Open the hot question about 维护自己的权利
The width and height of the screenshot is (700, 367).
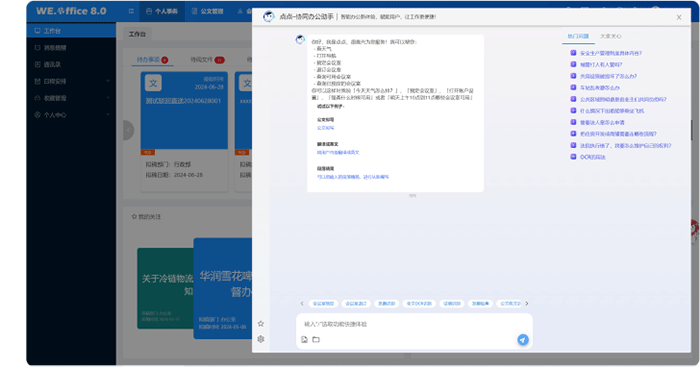(x=625, y=146)
